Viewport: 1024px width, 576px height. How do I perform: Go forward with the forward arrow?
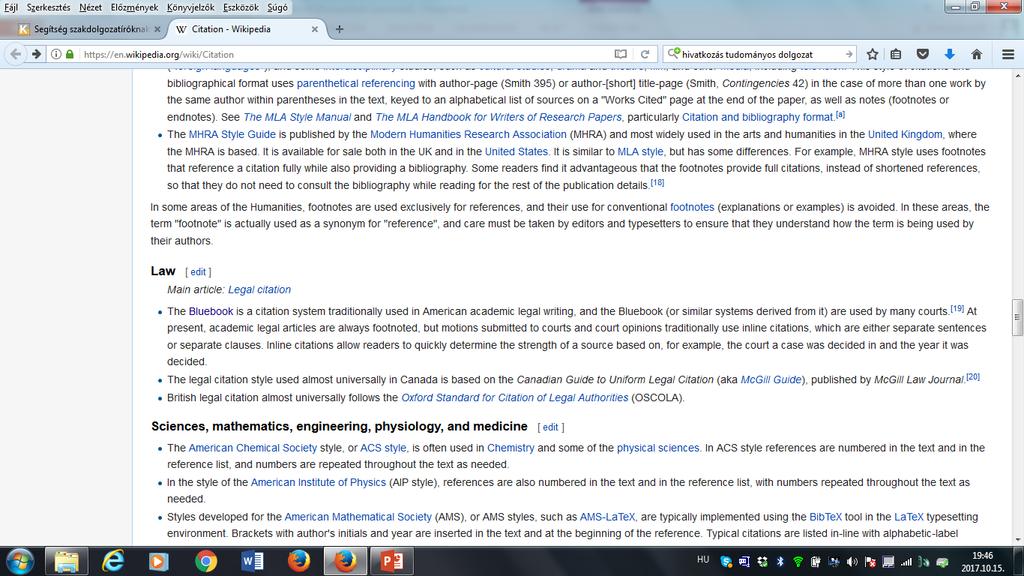click(37, 54)
